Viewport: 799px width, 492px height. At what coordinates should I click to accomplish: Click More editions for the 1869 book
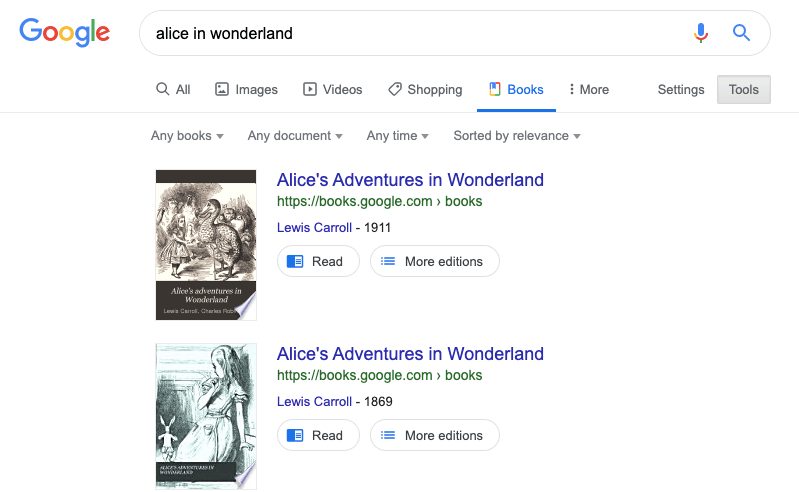[435, 435]
